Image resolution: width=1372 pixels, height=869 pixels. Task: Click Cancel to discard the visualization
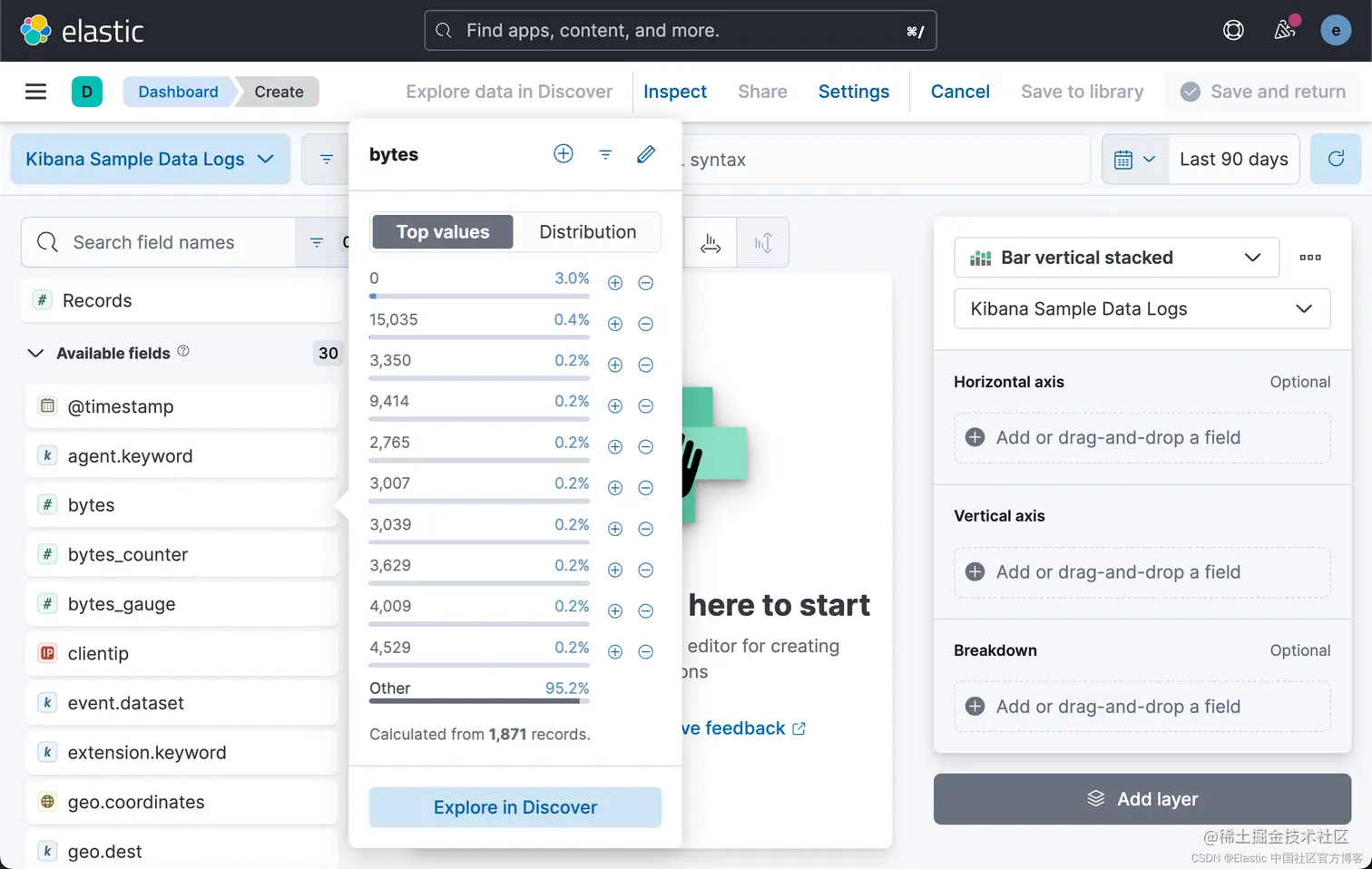[960, 92]
